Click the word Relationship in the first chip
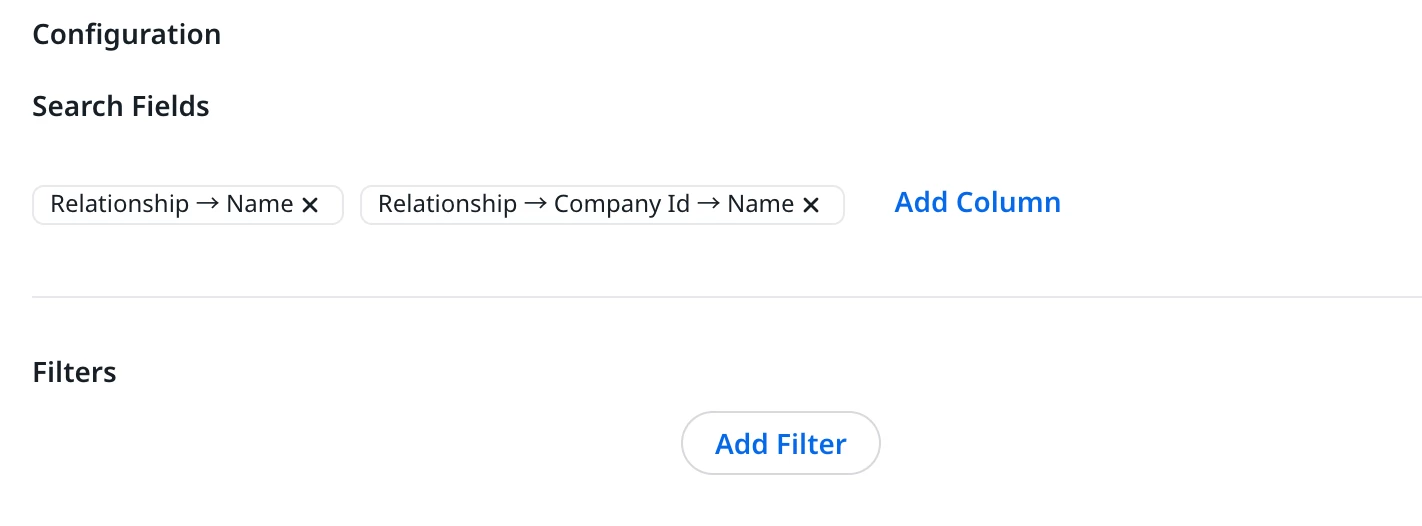 tap(120, 204)
